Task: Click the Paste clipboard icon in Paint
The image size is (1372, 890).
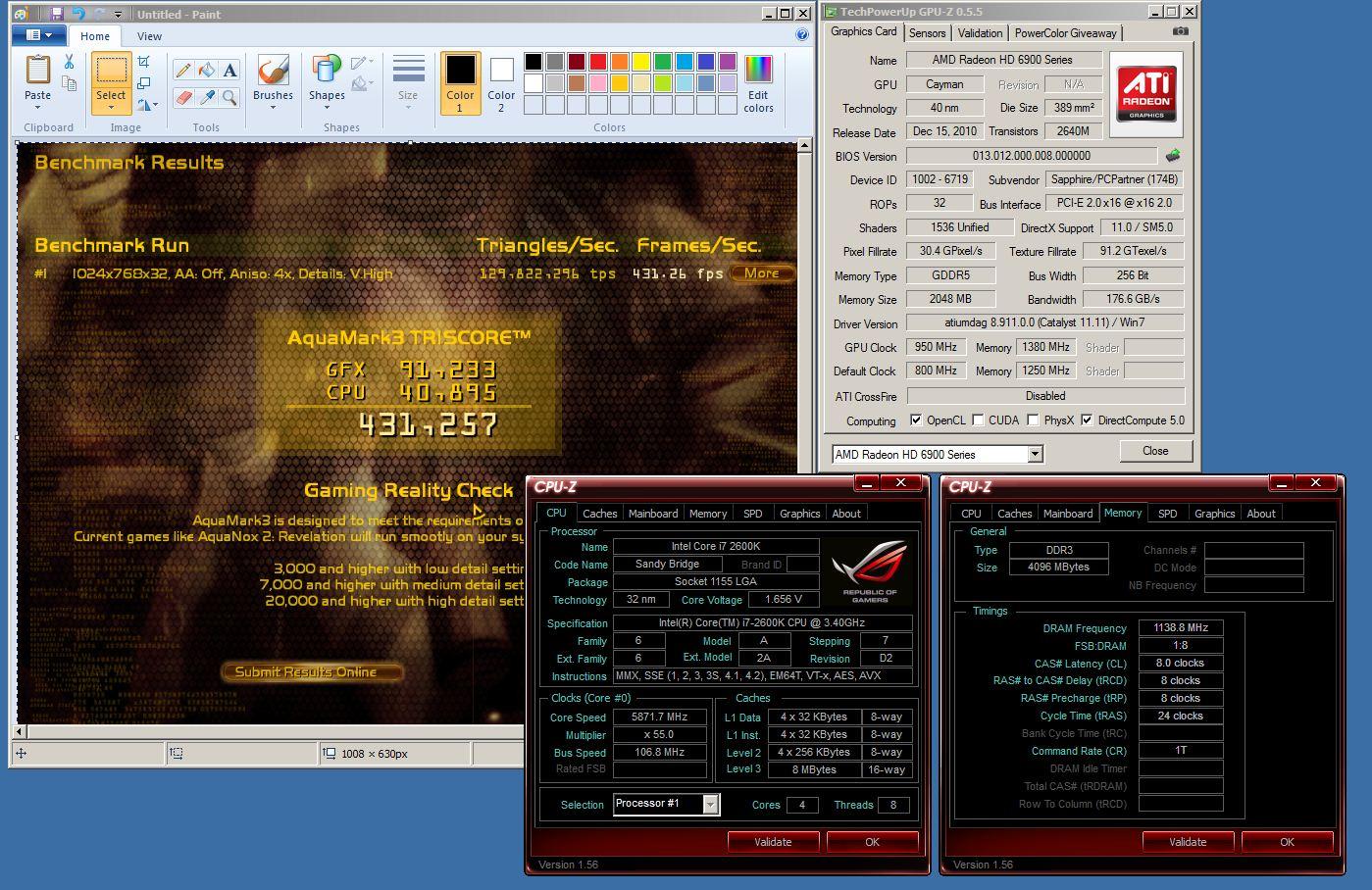Action: [37, 70]
